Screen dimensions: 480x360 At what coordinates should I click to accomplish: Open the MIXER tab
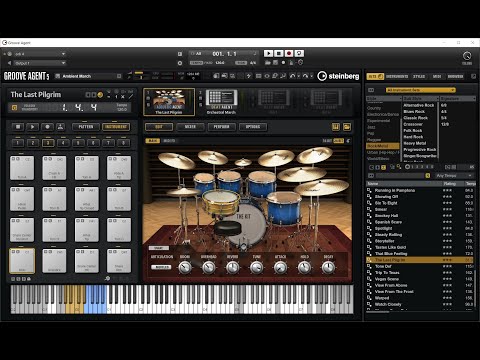pos(190,127)
